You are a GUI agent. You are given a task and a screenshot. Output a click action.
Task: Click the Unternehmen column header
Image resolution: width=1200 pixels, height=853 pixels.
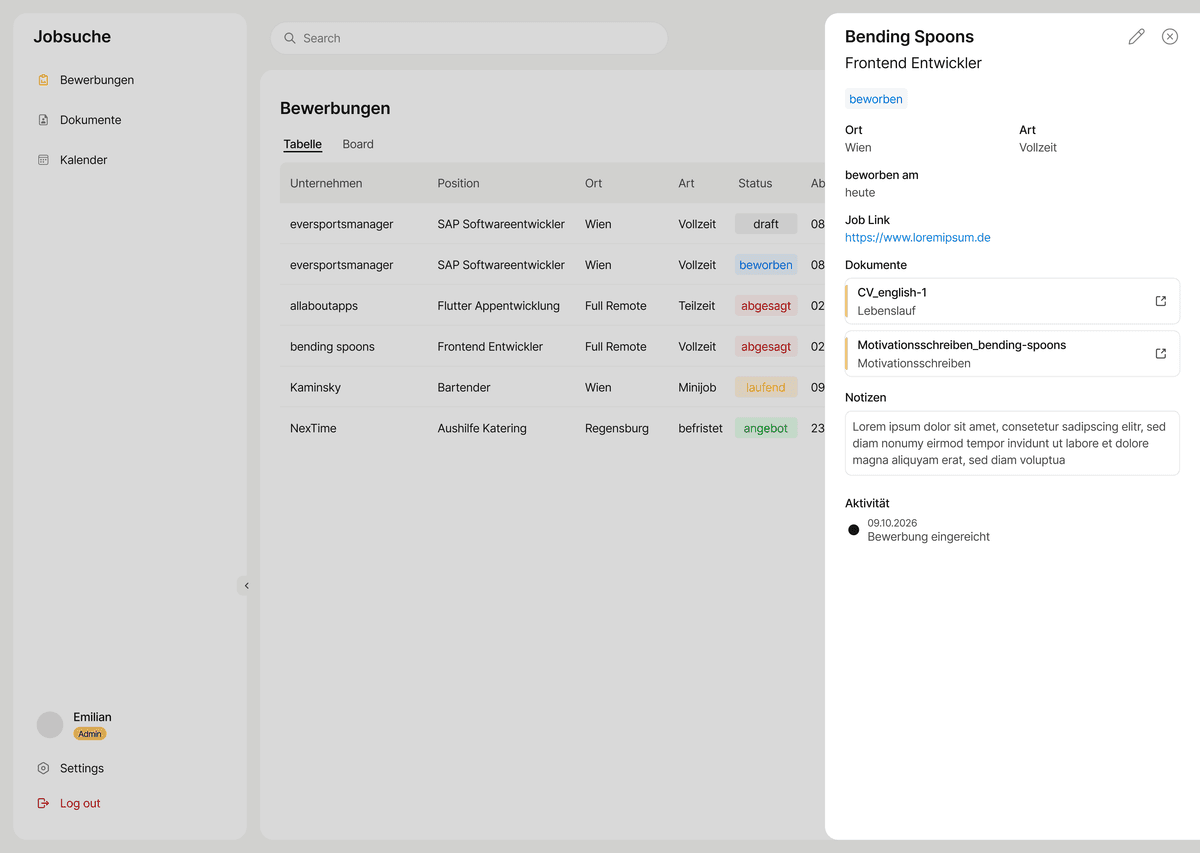pos(326,183)
